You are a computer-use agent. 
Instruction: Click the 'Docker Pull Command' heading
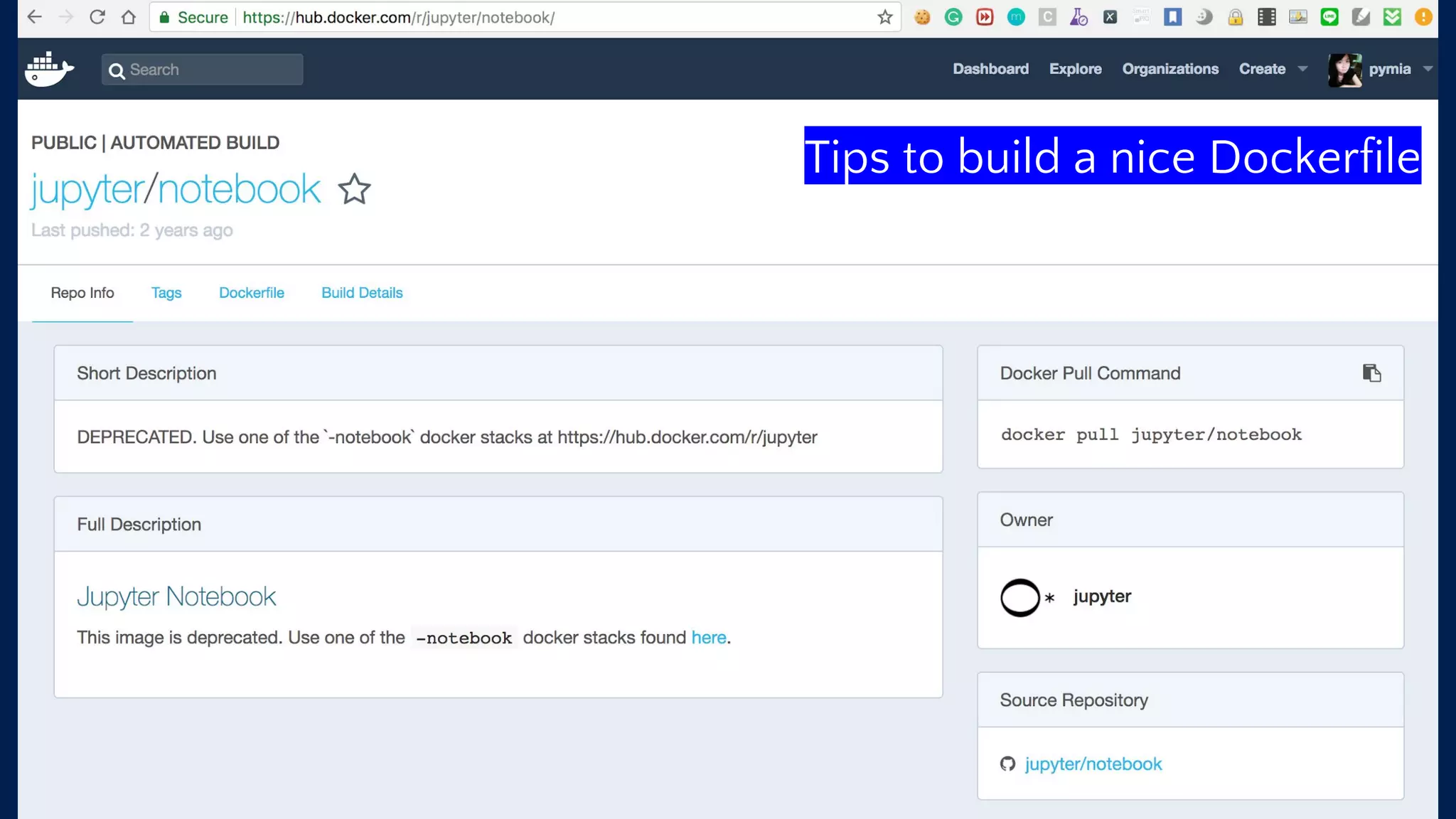(x=1090, y=373)
